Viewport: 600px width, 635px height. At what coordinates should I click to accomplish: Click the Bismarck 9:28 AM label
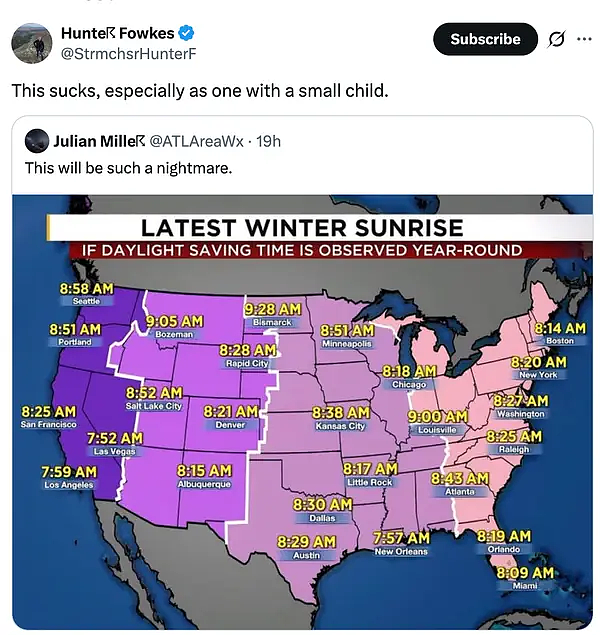pos(272,315)
